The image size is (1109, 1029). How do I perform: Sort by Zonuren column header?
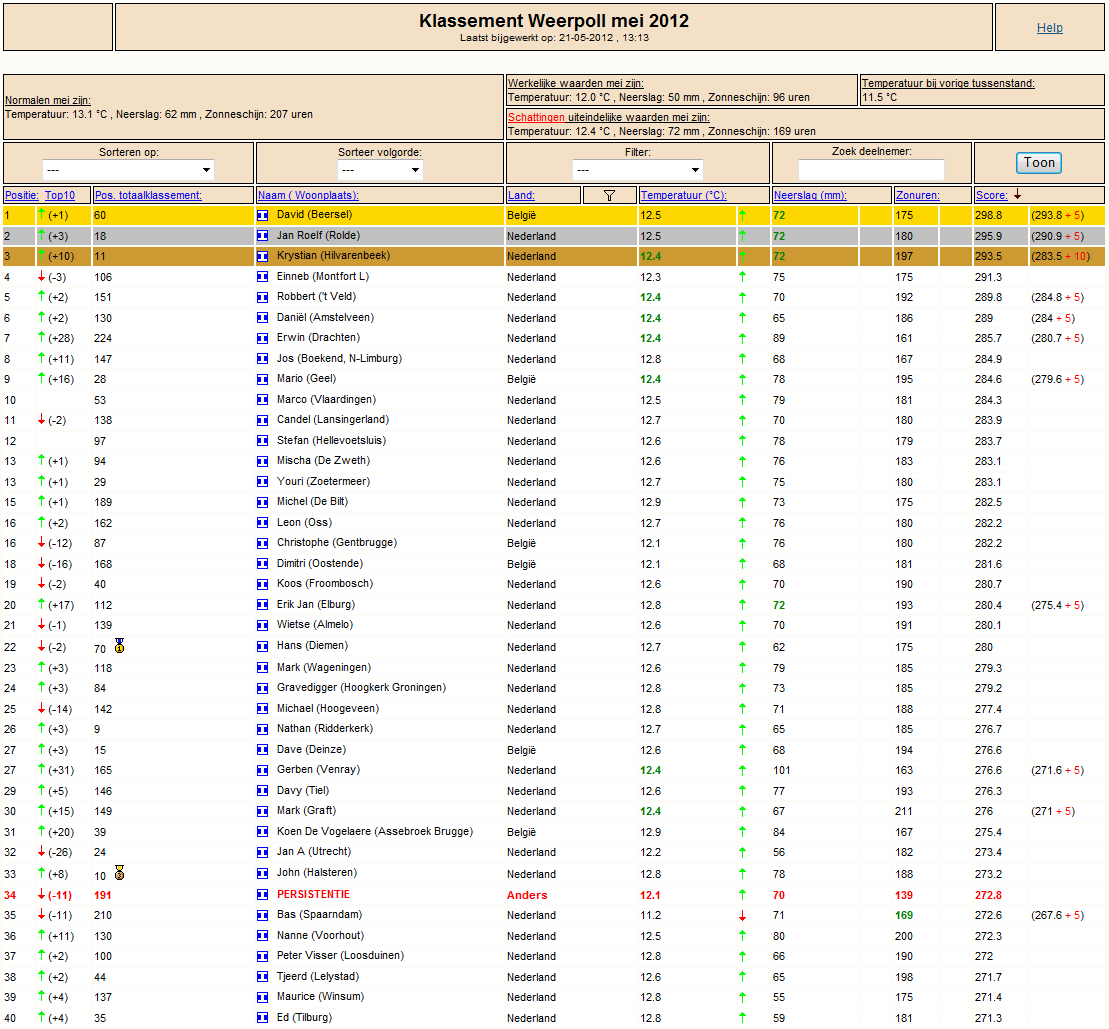(x=917, y=195)
